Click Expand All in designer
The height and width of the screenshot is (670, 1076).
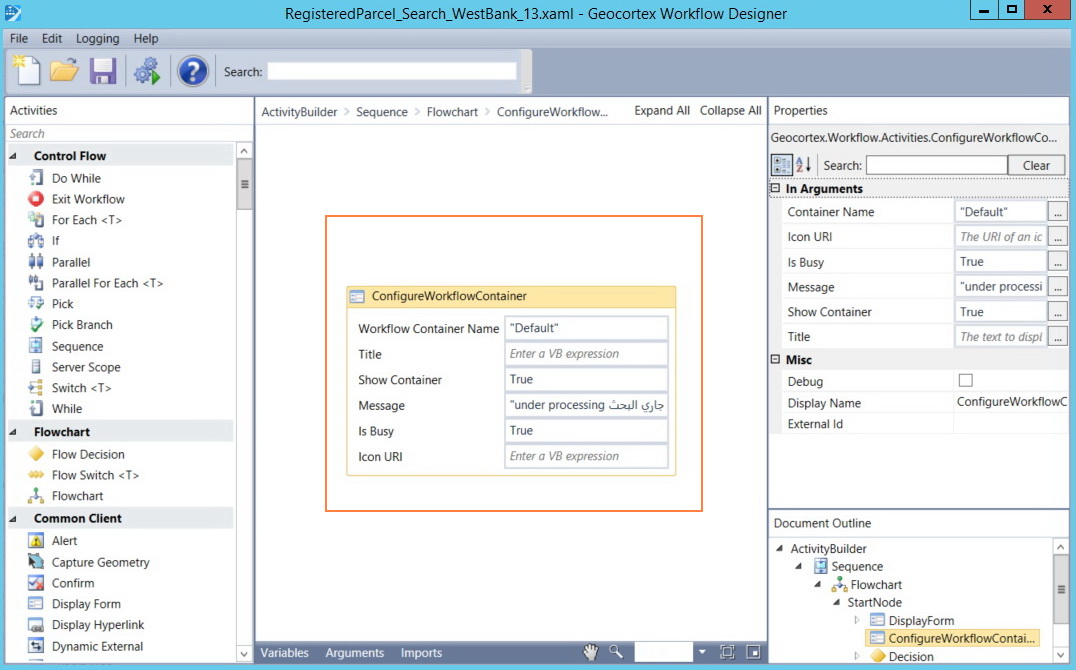(662, 111)
